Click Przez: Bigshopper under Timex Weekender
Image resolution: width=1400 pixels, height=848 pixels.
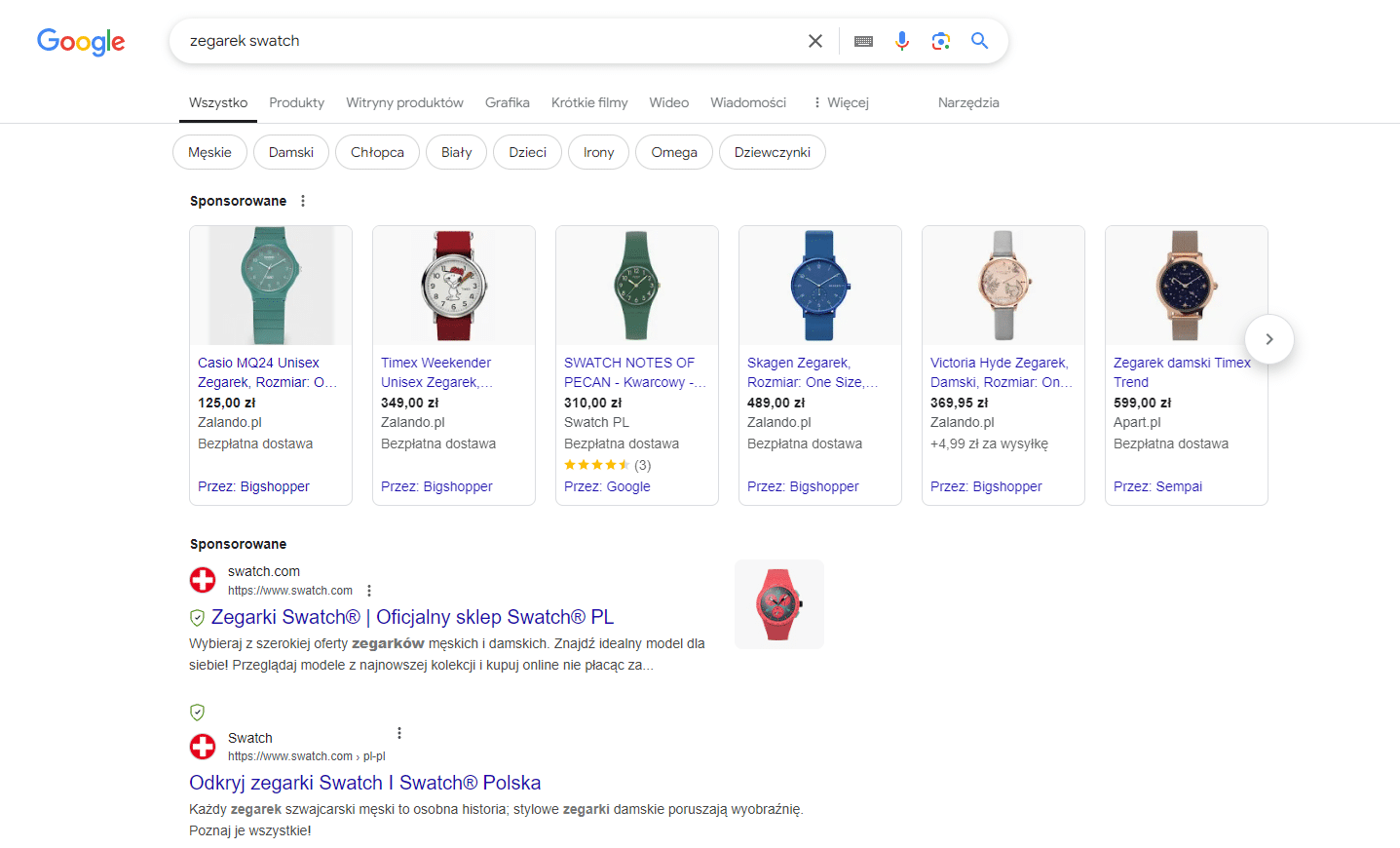[436, 486]
